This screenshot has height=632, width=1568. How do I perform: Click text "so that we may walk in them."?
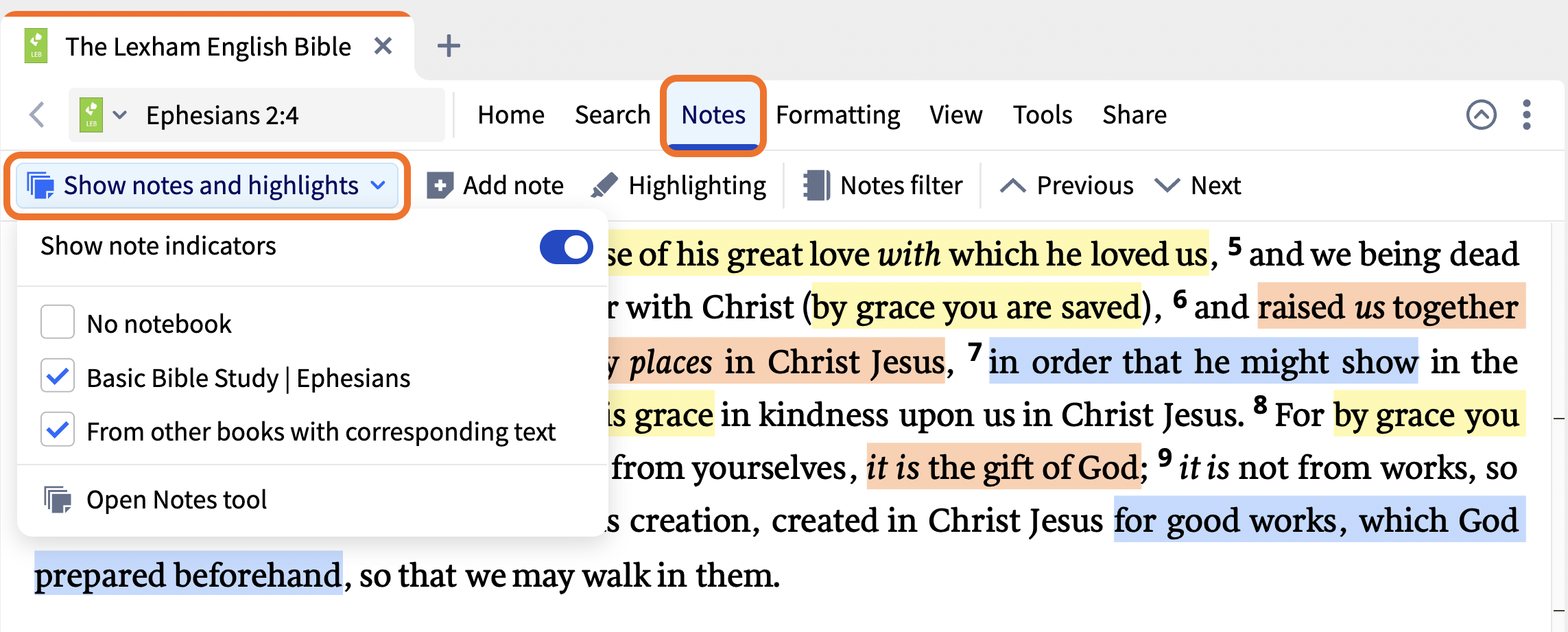point(569,574)
